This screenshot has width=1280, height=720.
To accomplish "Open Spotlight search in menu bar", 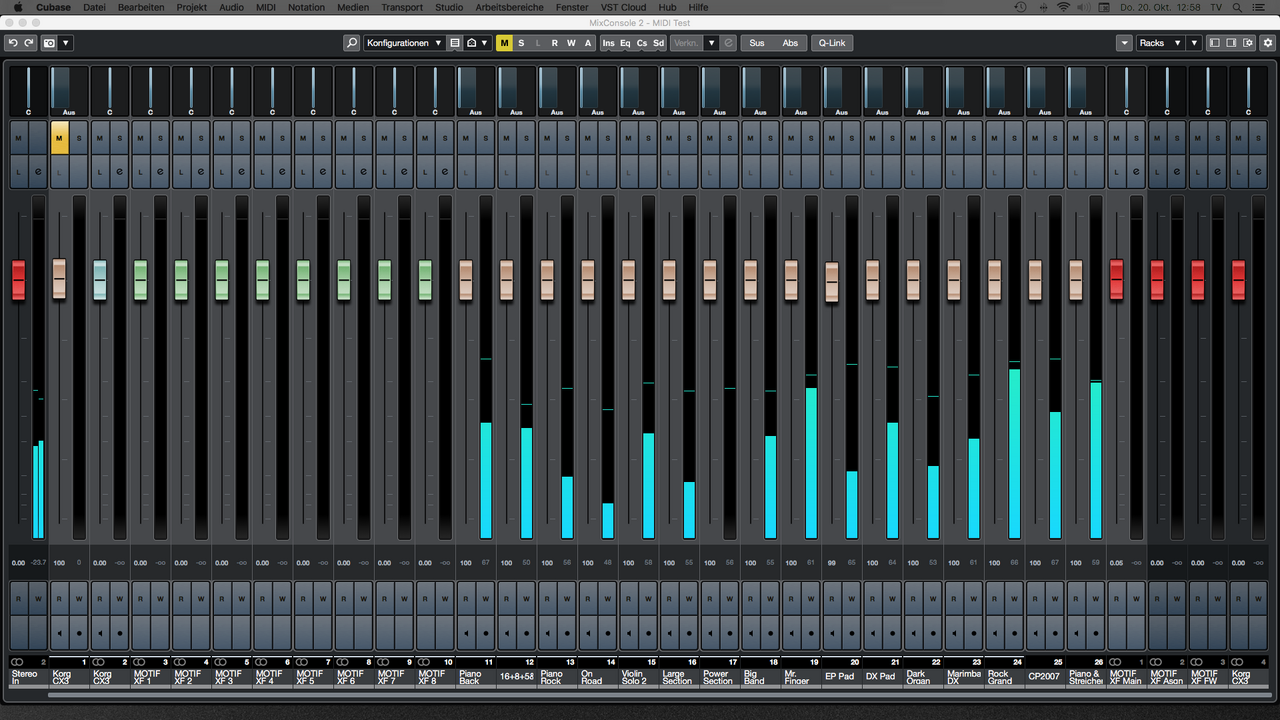I will click(1238, 7).
